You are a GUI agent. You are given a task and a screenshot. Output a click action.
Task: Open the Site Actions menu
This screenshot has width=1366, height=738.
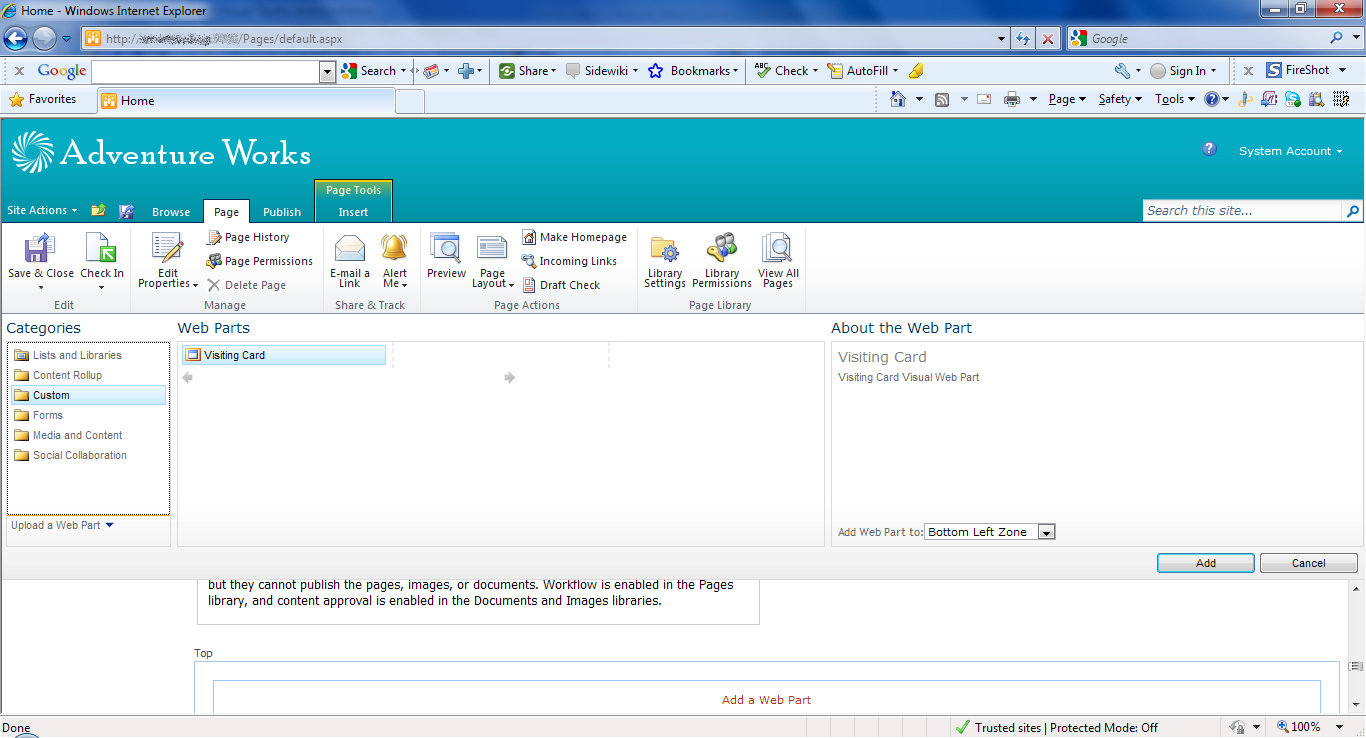(x=41, y=211)
